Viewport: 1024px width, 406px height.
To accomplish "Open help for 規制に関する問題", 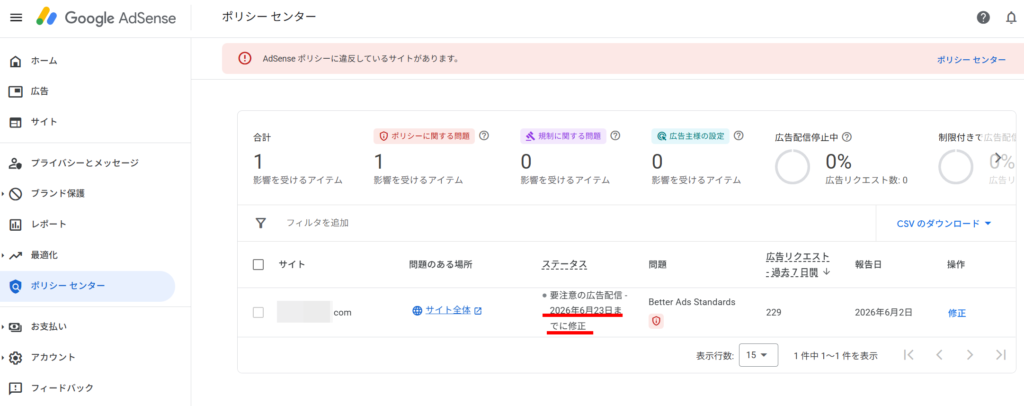I will point(615,136).
